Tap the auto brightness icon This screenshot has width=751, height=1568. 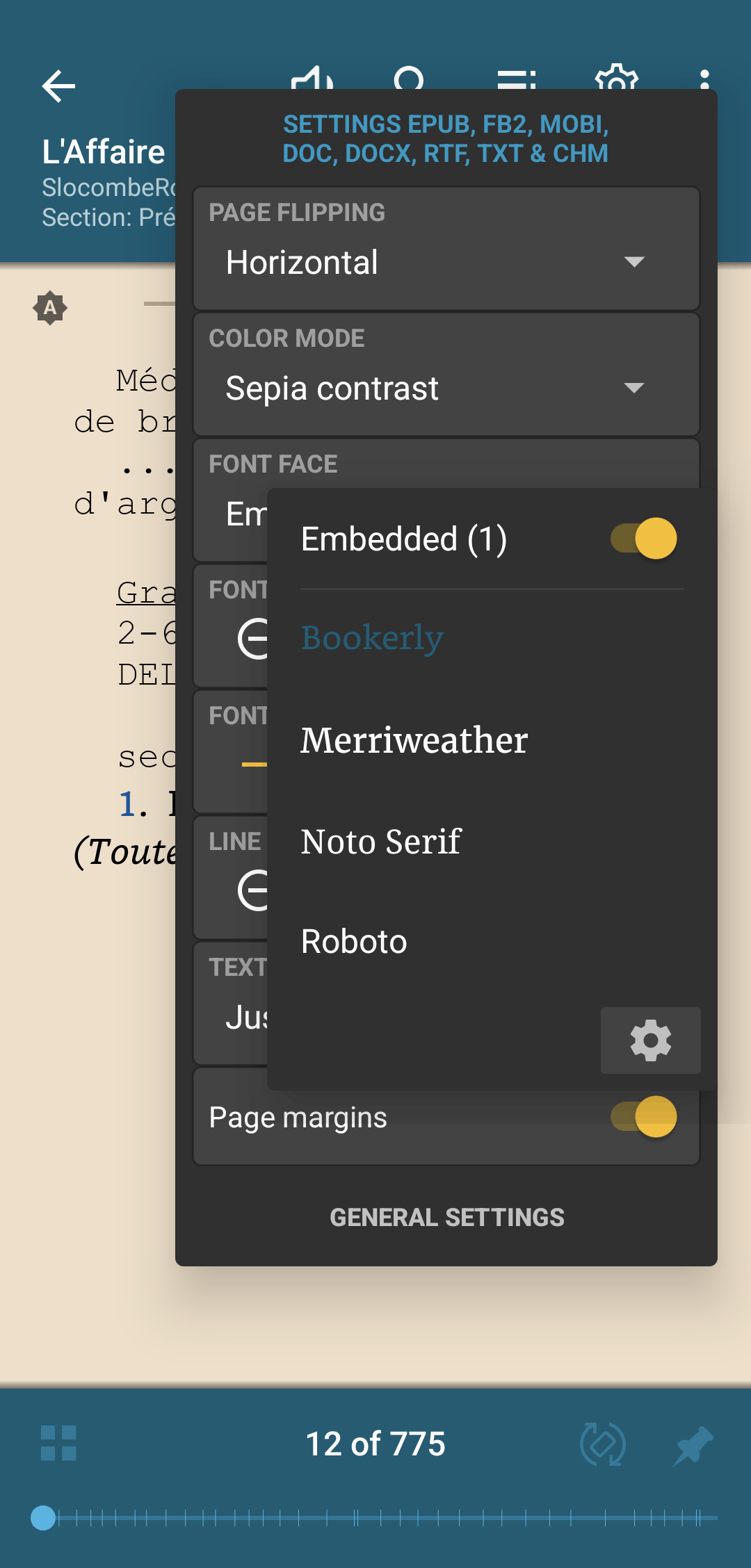tap(50, 307)
